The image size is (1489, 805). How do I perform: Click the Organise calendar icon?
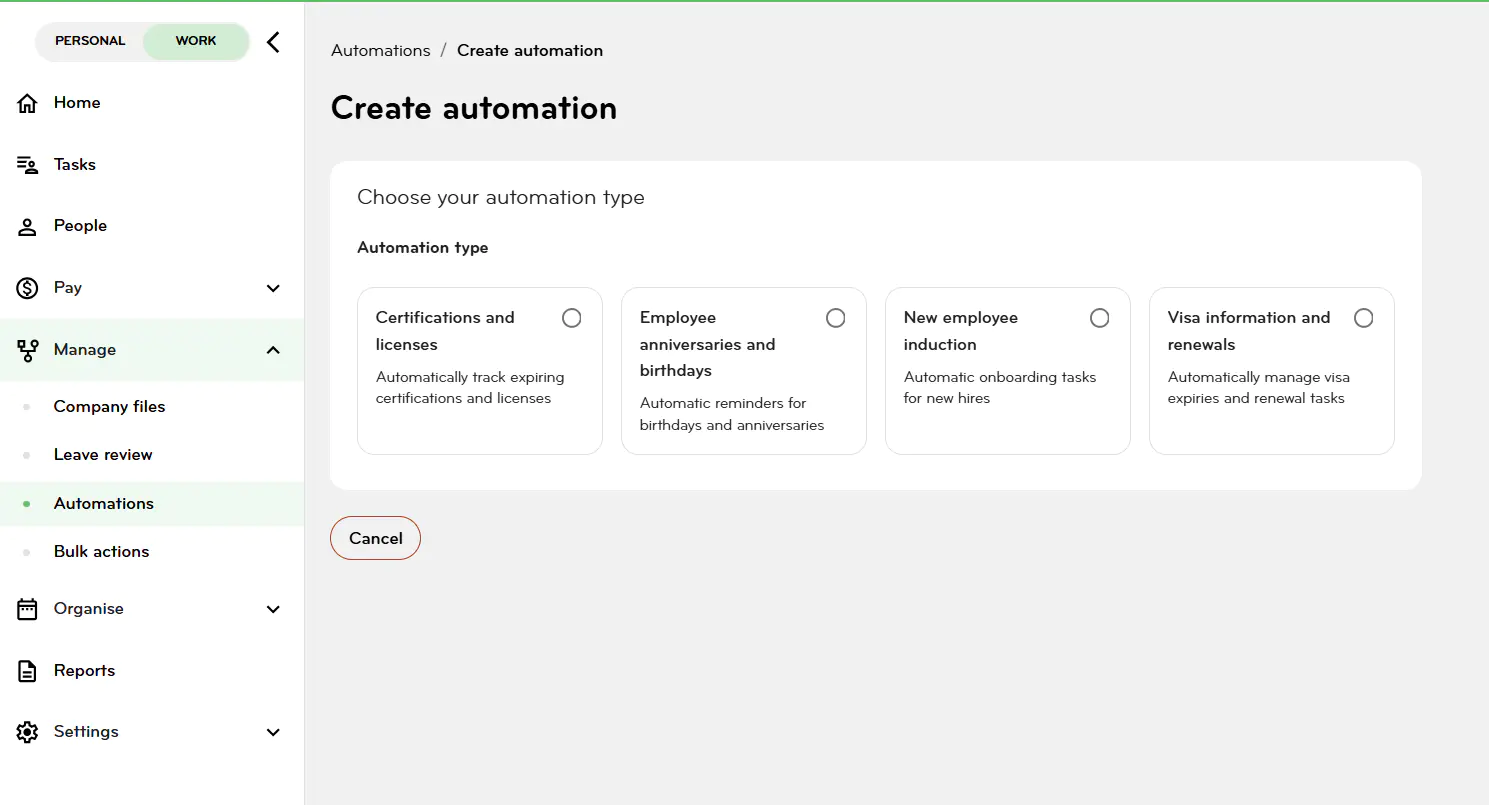[x=27, y=609]
